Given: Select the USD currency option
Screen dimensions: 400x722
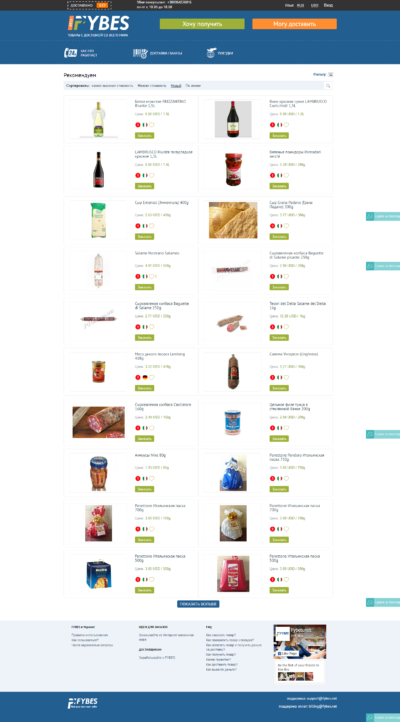Looking at the screenshot, I should [314, 5].
